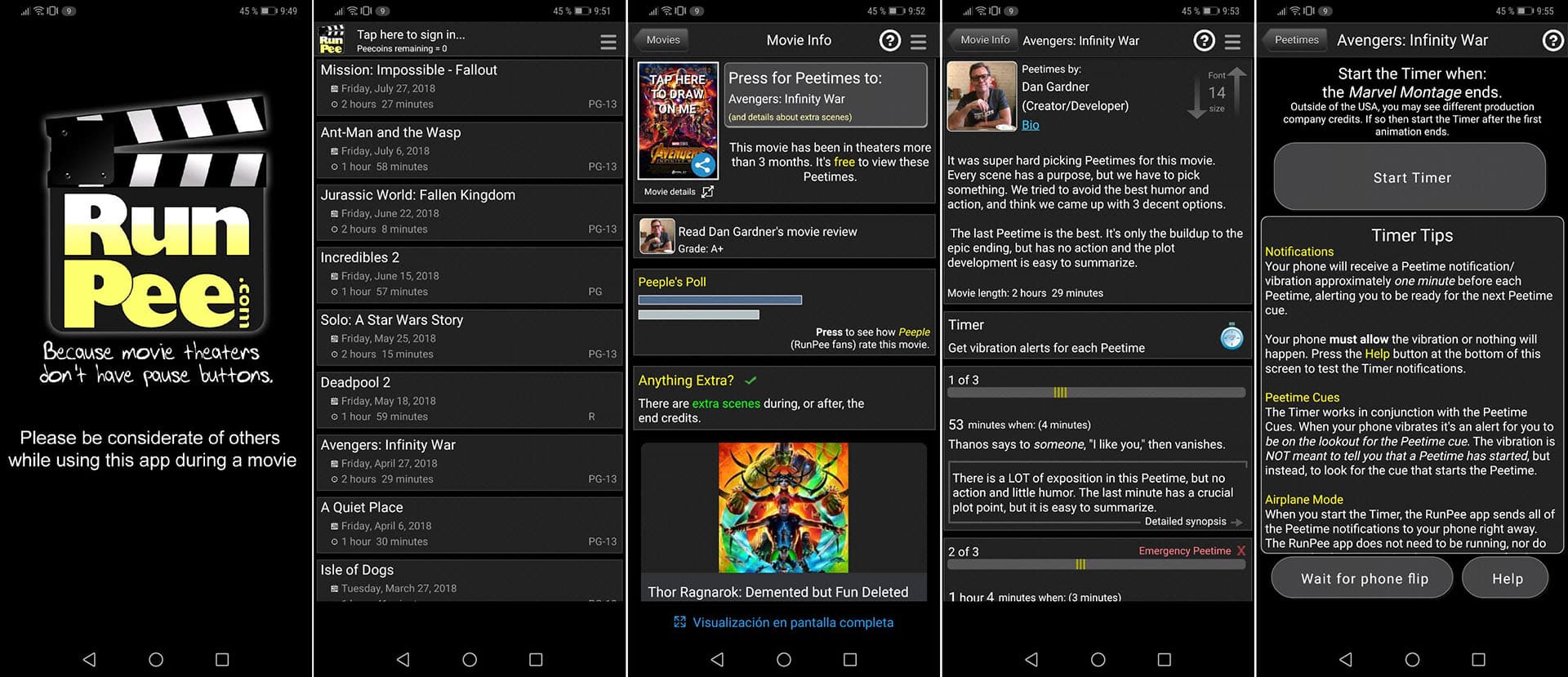The height and width of the screenshot is (677, 1568).
Task: Tap the reviewer thumbnail beside Read Dan Gardner's review
Action: pos(657,236)
